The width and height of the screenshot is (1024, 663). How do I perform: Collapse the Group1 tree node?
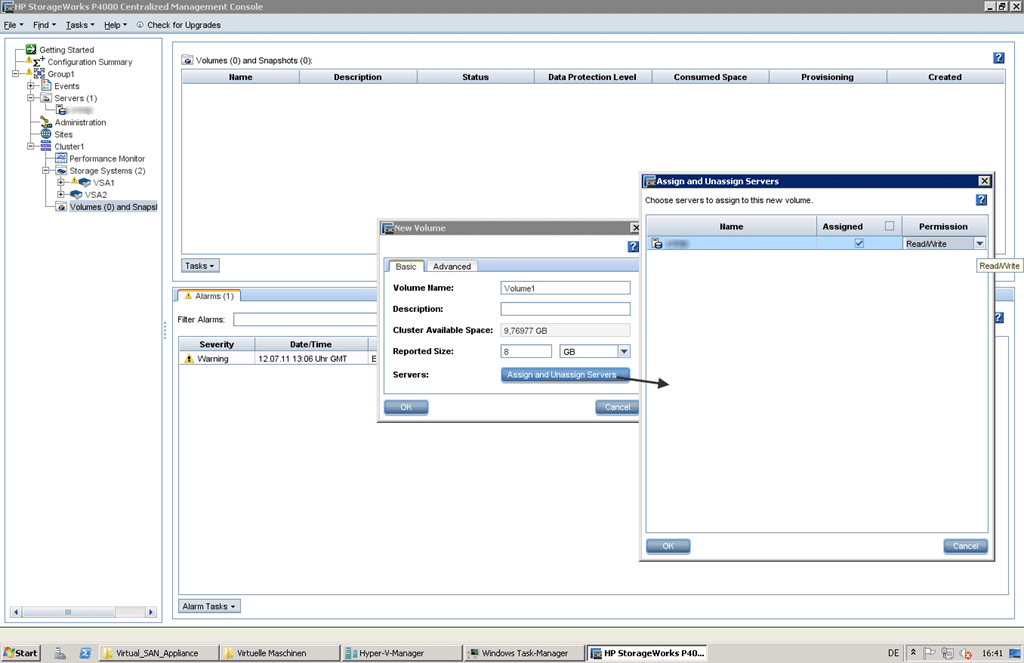click(16, 74)
